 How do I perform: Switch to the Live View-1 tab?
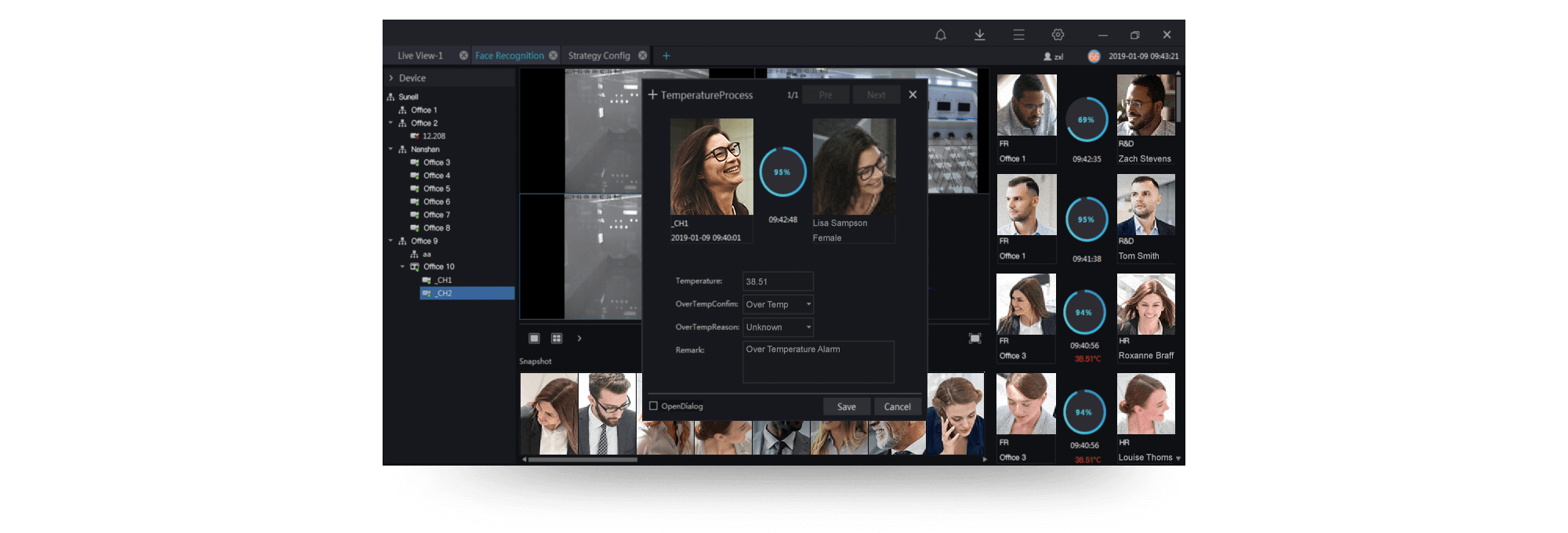pos(420,56)
